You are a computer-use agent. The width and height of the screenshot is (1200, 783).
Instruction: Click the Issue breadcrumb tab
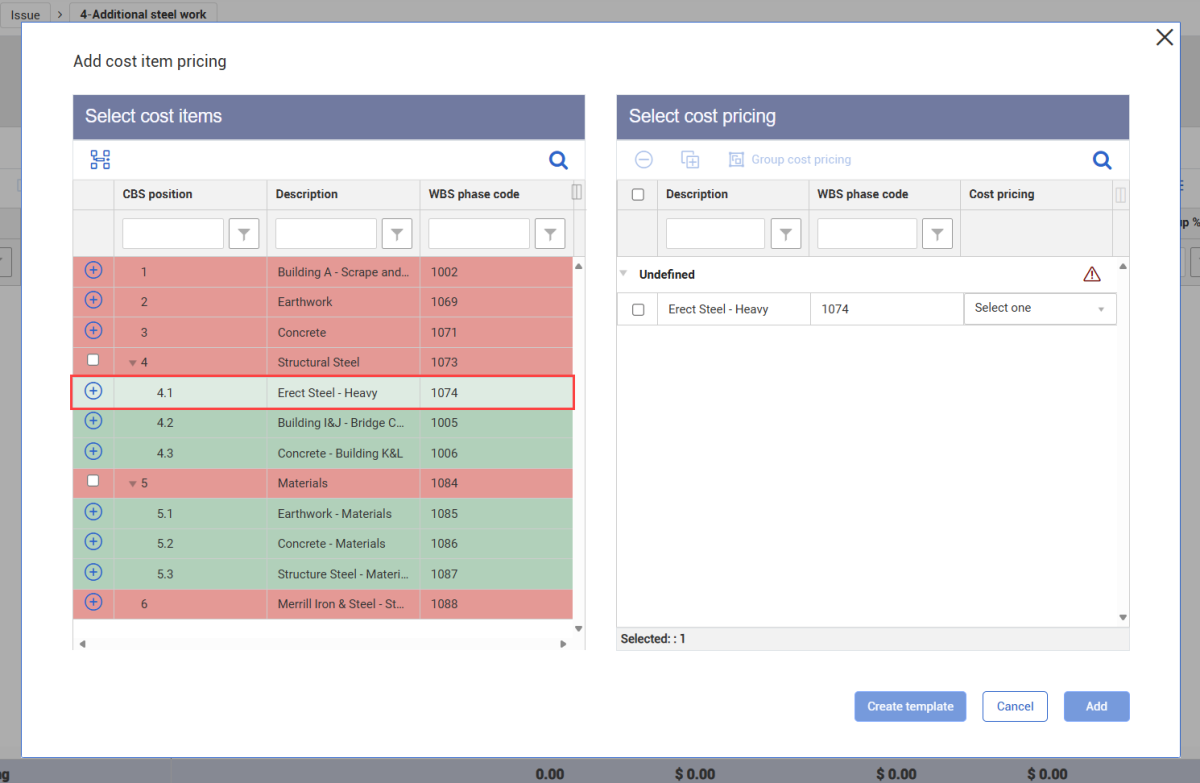pyautogui.click(x=25, y=15)
